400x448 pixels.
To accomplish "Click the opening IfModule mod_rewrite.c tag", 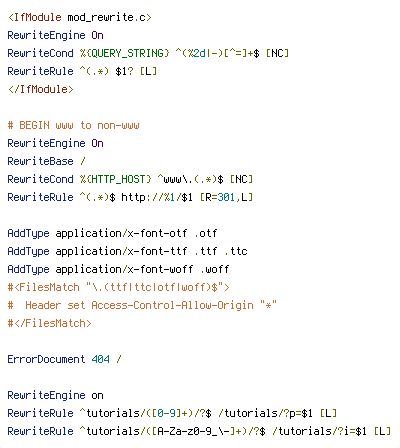I will (80, 17).
